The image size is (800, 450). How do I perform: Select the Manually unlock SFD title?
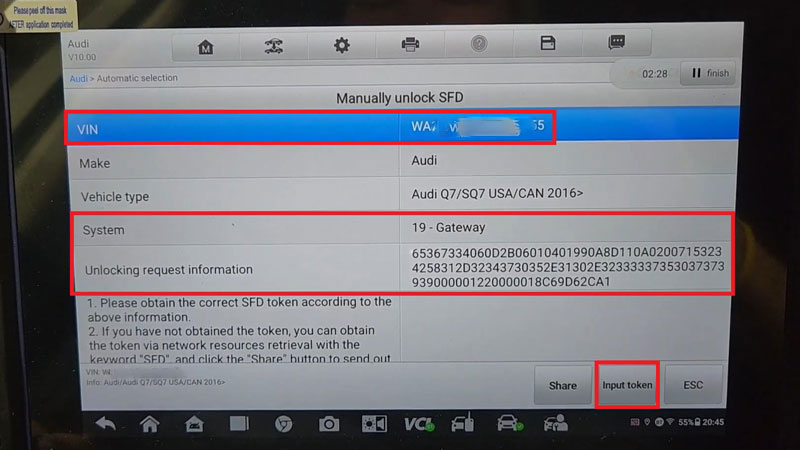pos(399,98)
